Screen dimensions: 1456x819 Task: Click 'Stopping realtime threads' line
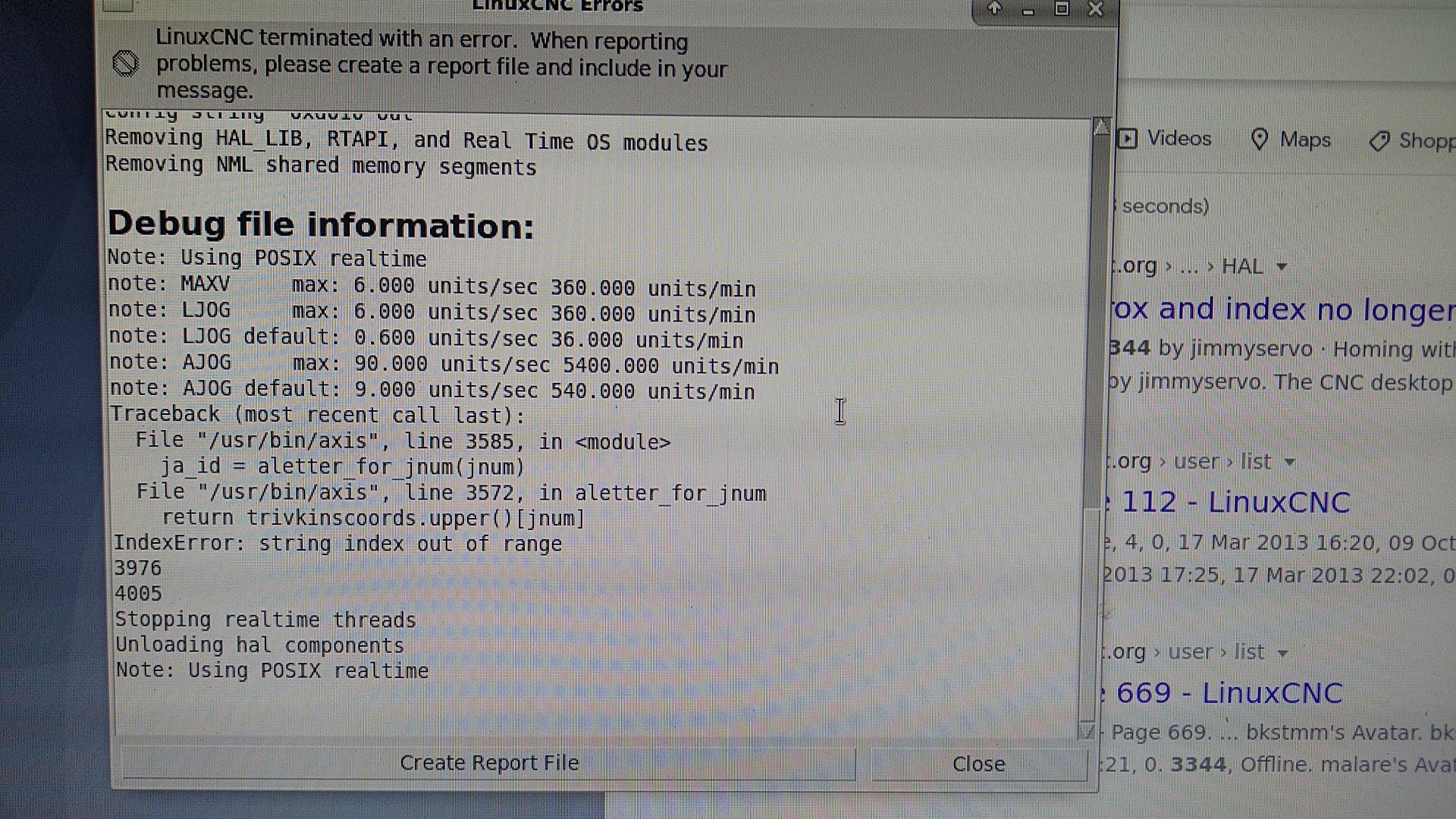(265, 620)
